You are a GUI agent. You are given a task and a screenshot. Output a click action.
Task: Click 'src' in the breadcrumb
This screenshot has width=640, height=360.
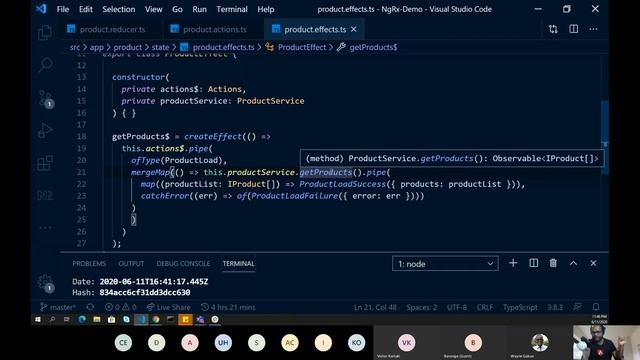(75, 47)
